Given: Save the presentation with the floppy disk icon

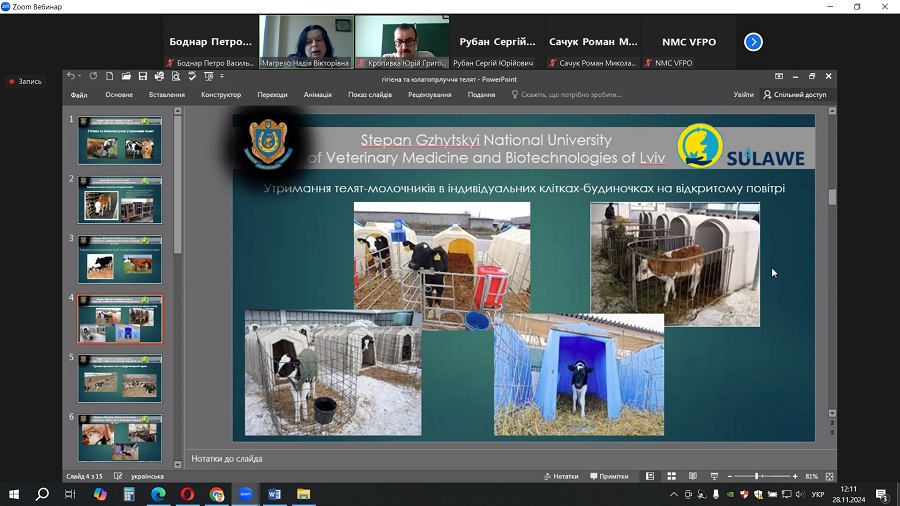Looking at the screenshot, I should click(x=143, y=76).
